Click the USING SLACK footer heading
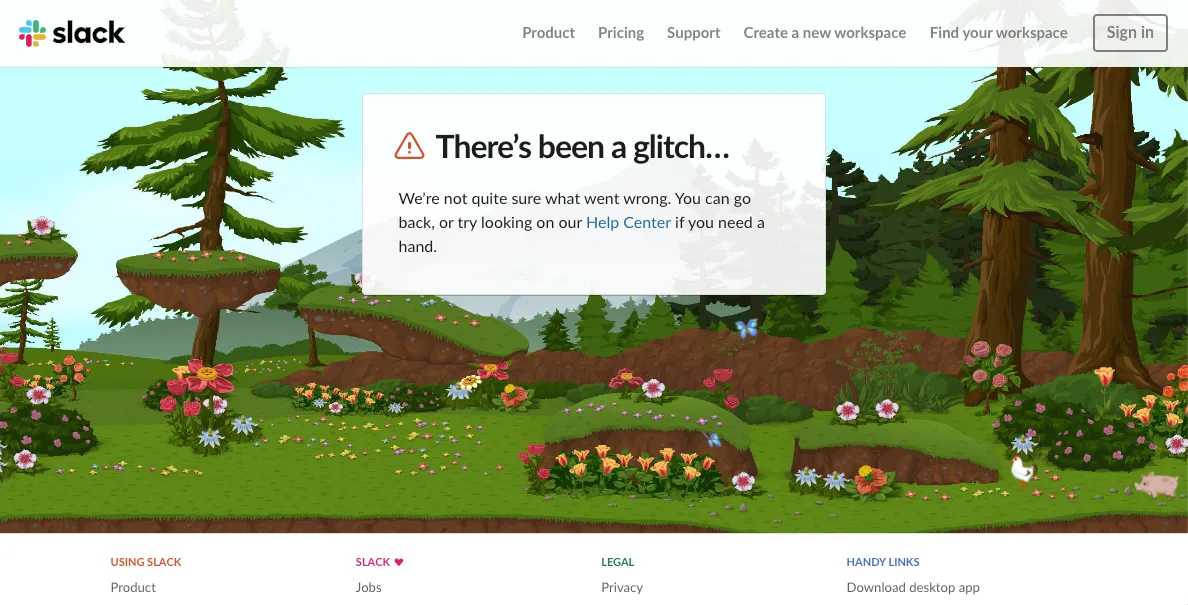 pos(146,562)
